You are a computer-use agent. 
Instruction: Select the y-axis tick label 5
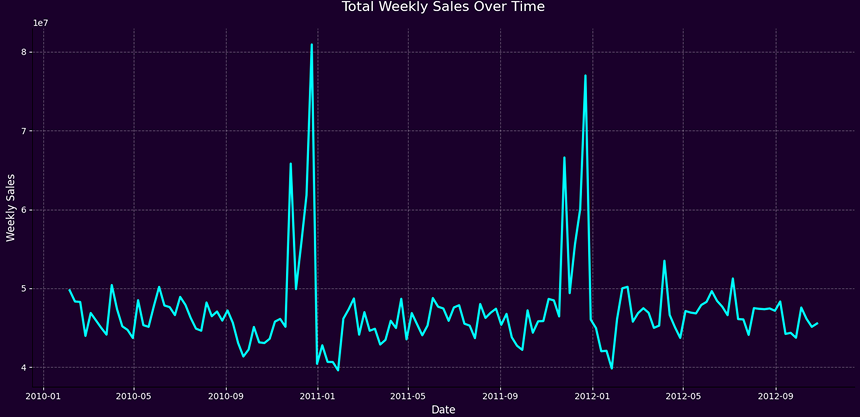(x=24, y=289)
